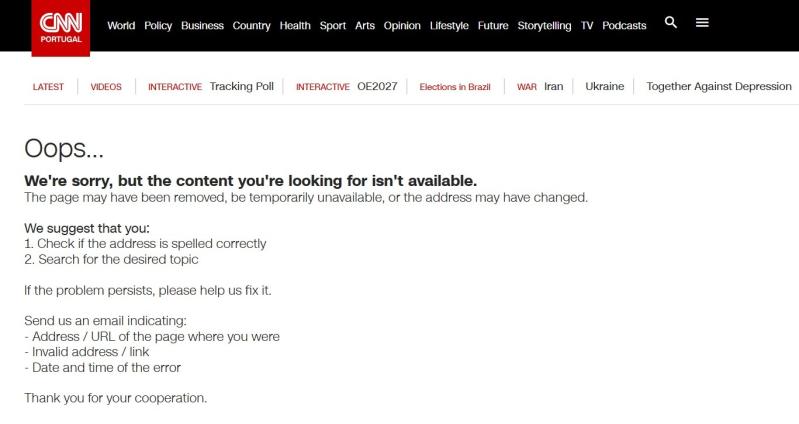View the Latest news link
The width and height of the screenshot is (799, 424).
pos(48,87)
